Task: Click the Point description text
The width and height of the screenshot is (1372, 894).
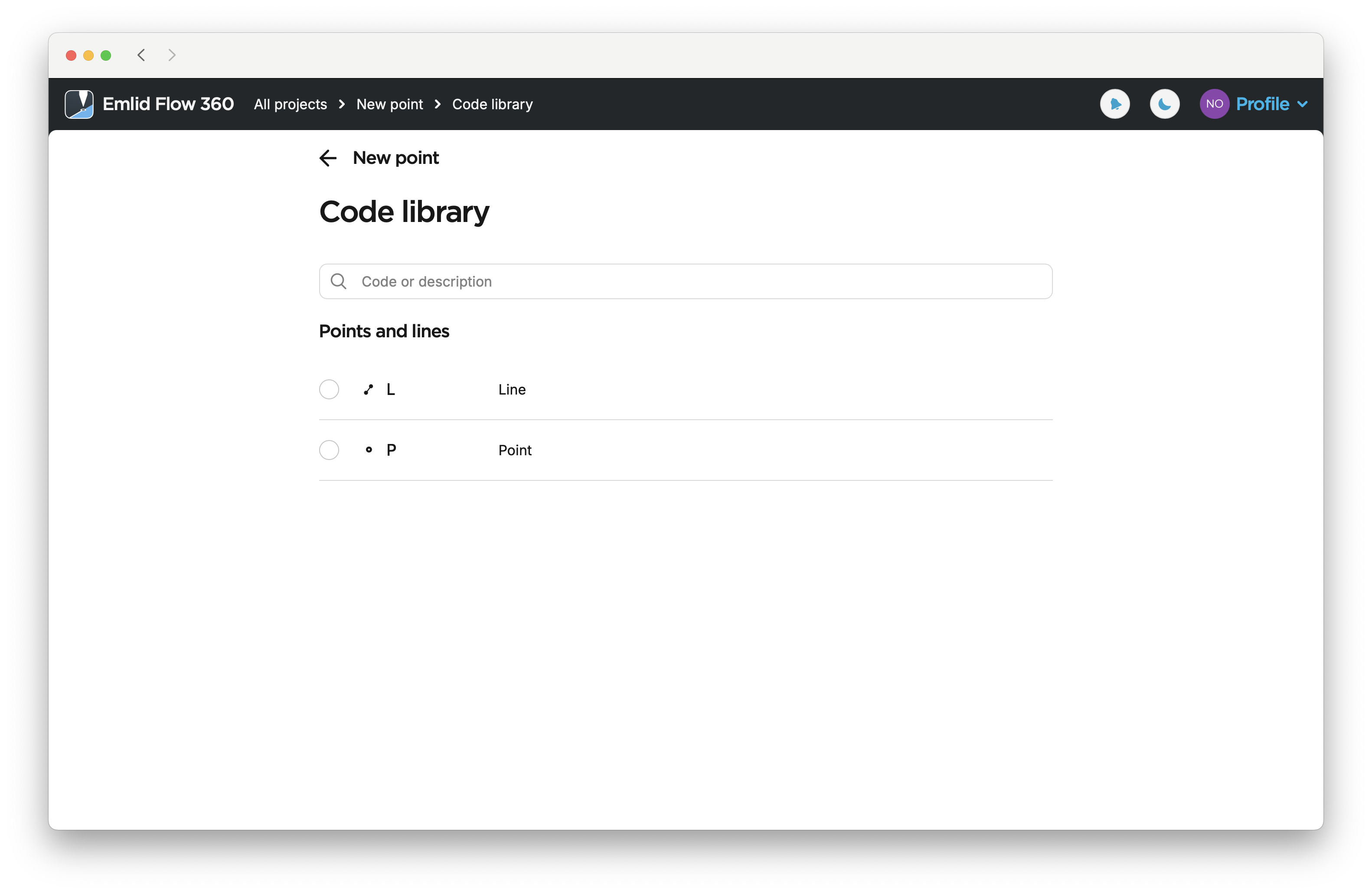Action: click(515, 450)
